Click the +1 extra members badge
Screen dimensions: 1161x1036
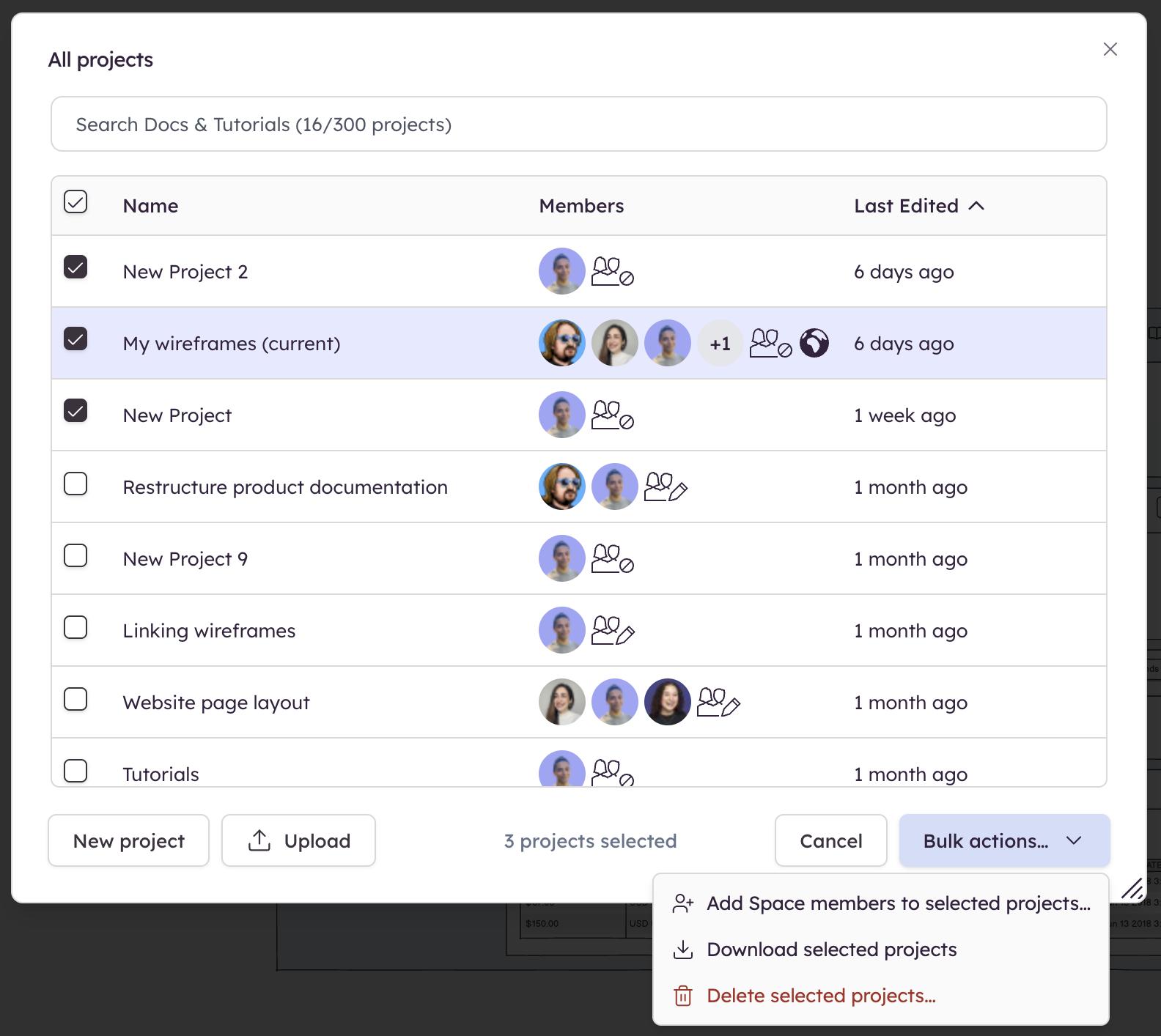pyautogui.click(x=720, y=344)
